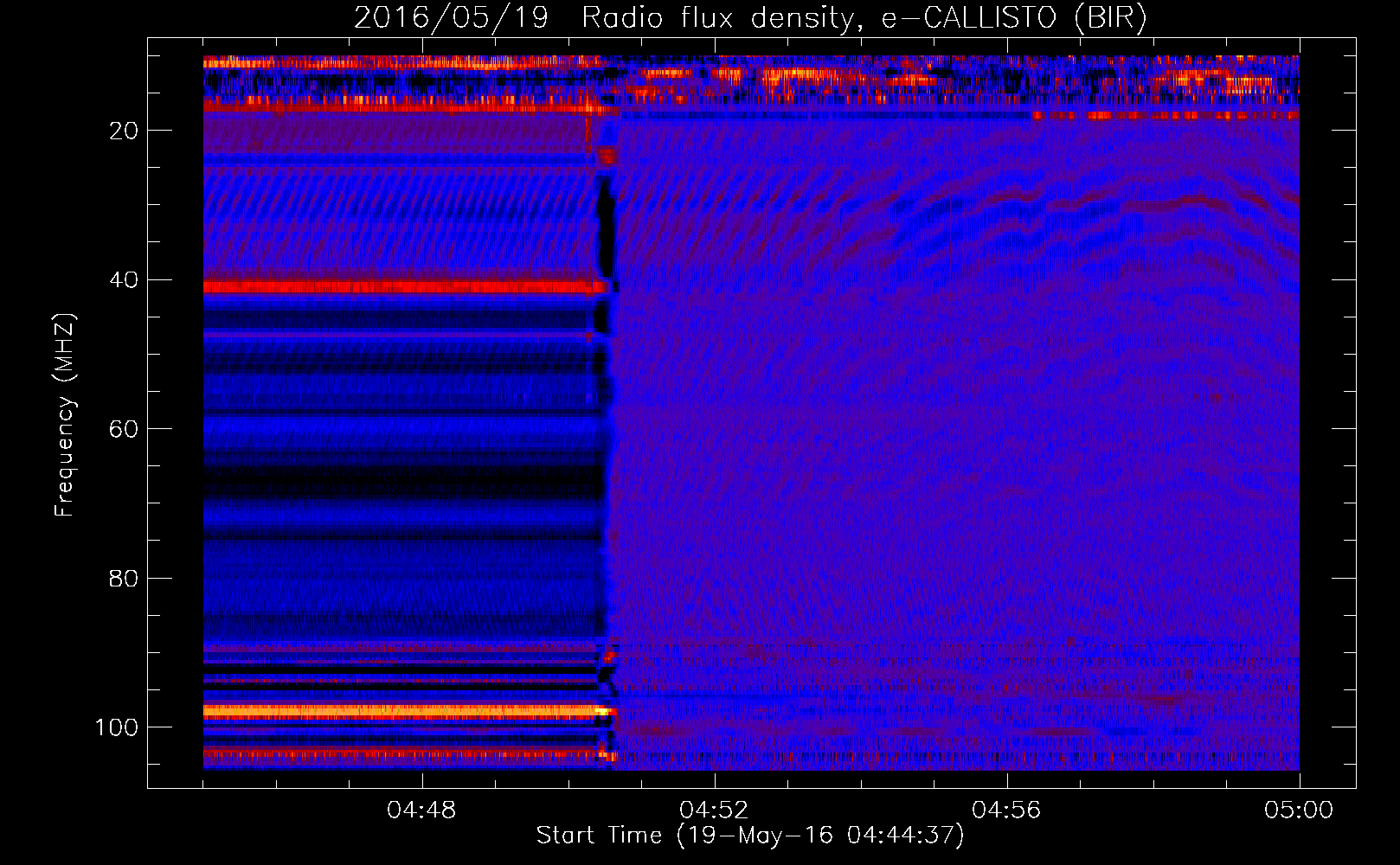Click the frequency tick label 80
The height and width of the screenshot is (865, 1400).
(124, 578)
